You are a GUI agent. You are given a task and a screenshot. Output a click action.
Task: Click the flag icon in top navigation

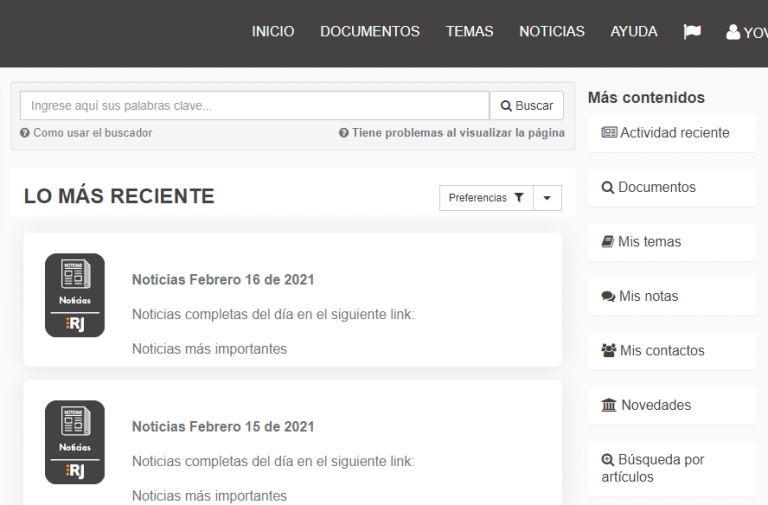(692, 32)
